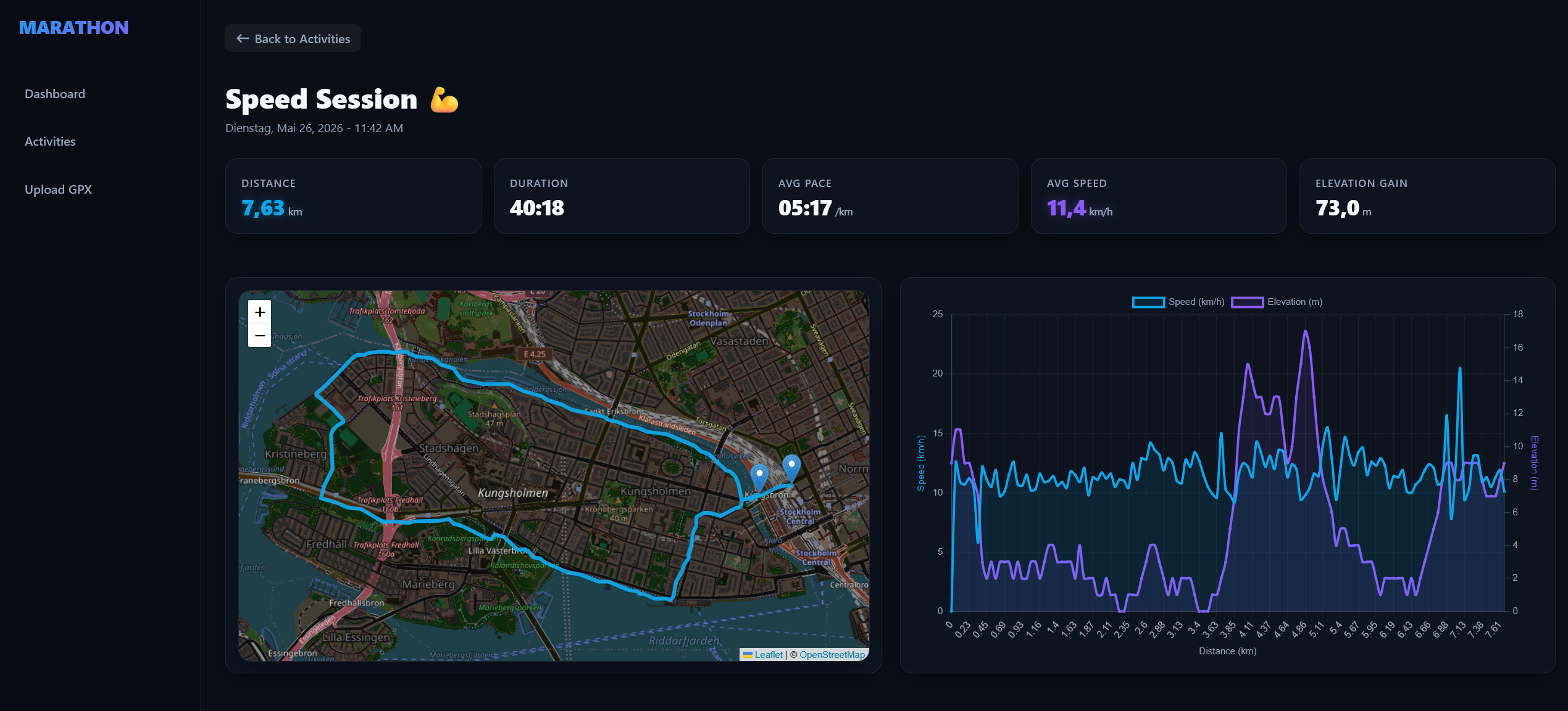Toggle the Speed (km/h) chart series
Viewport: 1568px width, 711px height.
(1178, 302)
